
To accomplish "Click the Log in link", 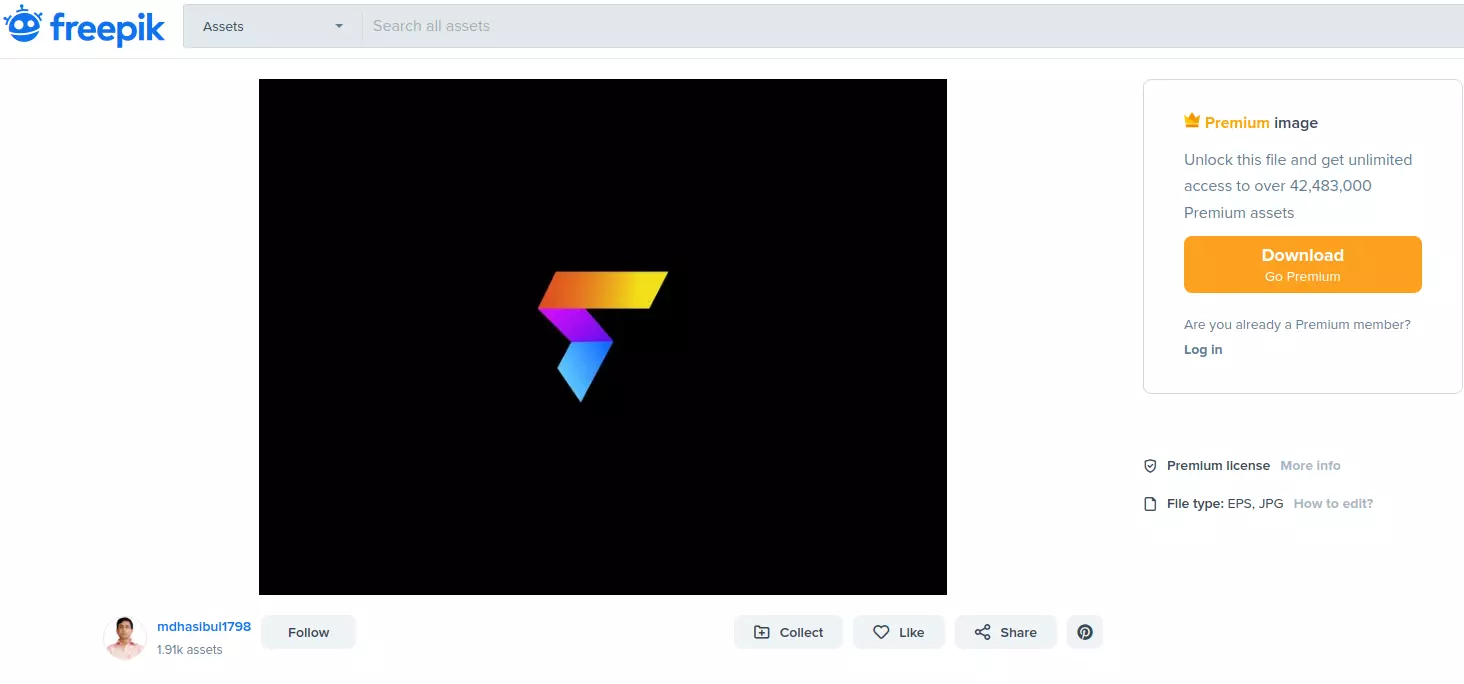I will tap(1202, 349).
